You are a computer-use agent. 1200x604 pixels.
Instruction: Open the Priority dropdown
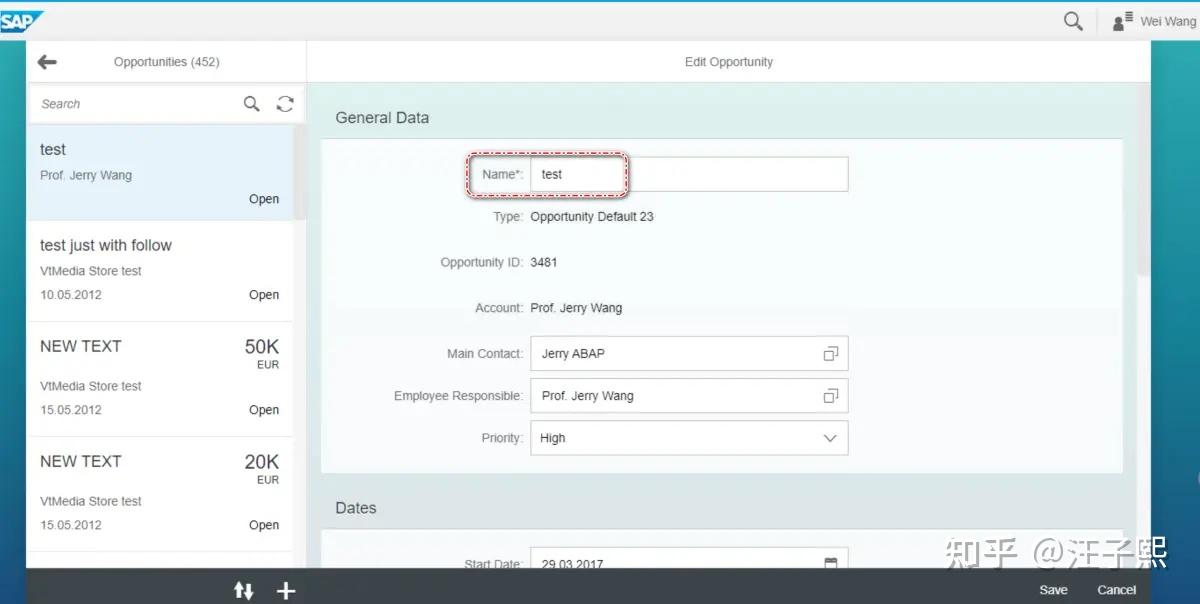[x=829, y=437]
